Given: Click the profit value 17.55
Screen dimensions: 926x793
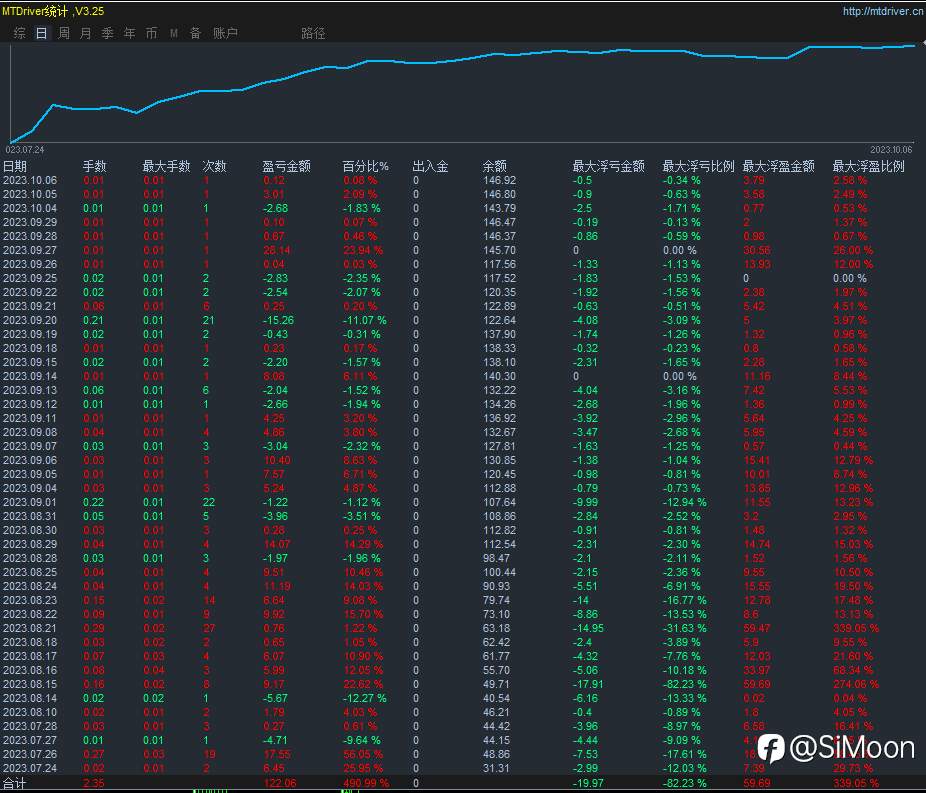Looking at the screenshot, I should (x=277, y=755).
